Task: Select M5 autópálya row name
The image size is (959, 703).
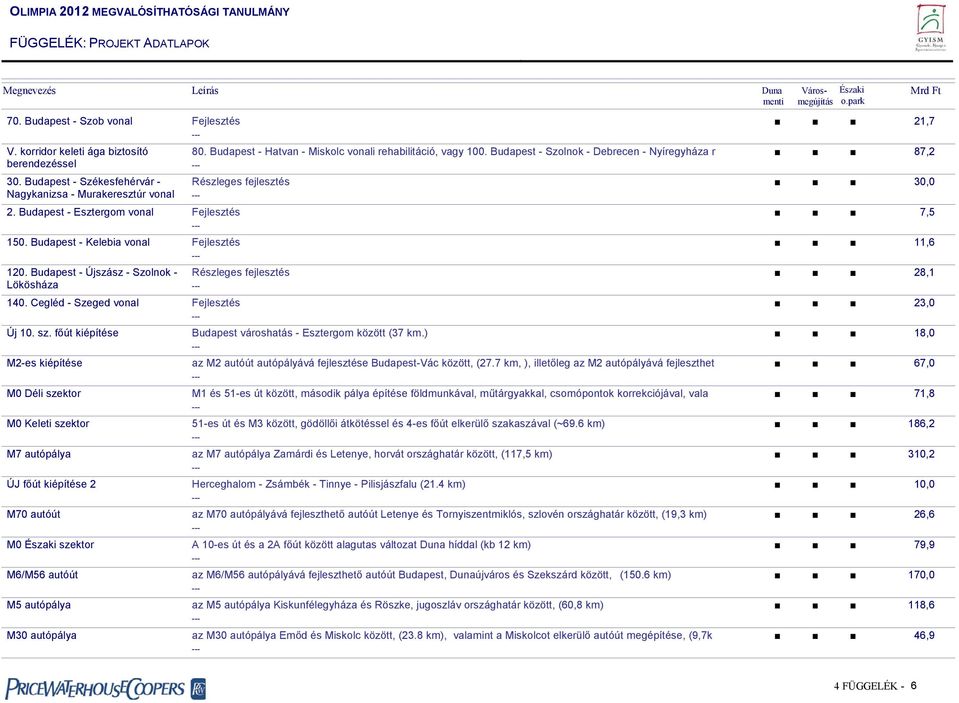Action: [x=39, y=605]
